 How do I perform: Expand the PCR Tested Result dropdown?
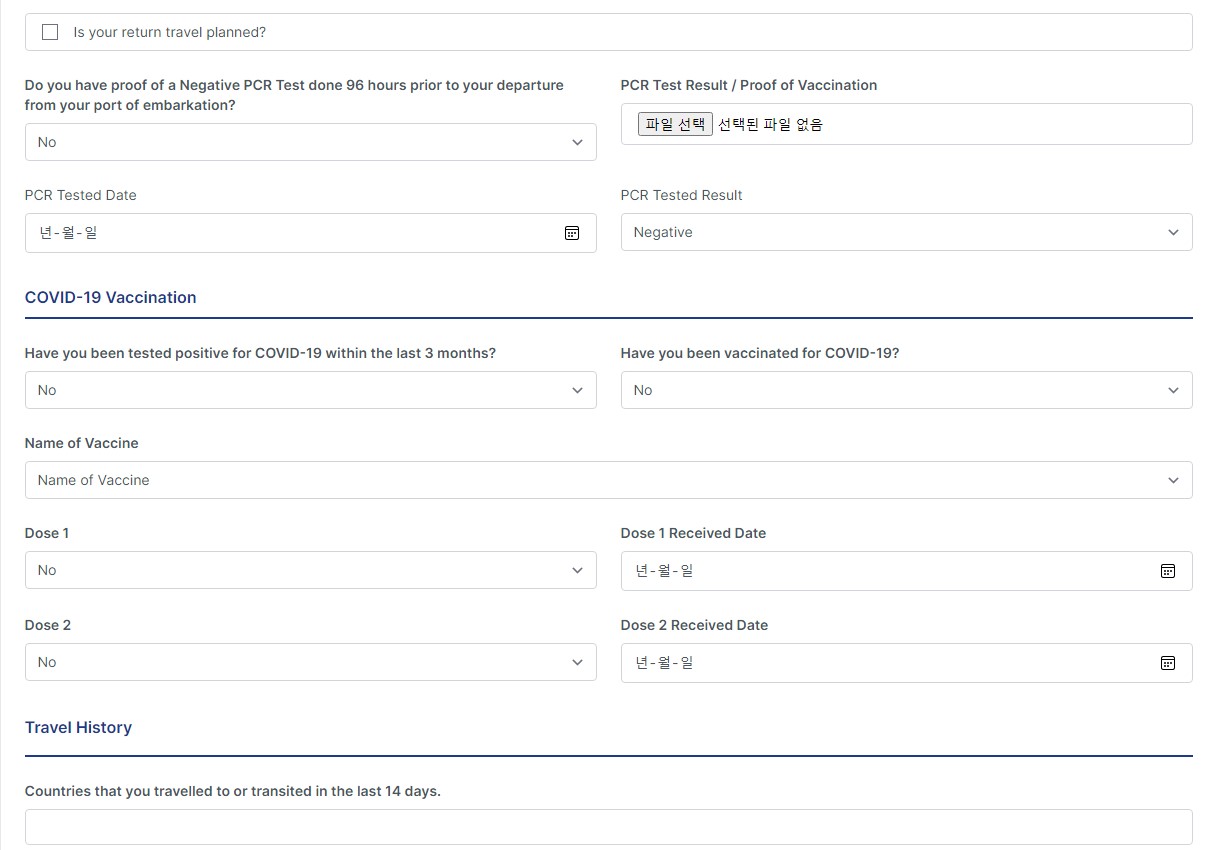[x=907, y=232]
